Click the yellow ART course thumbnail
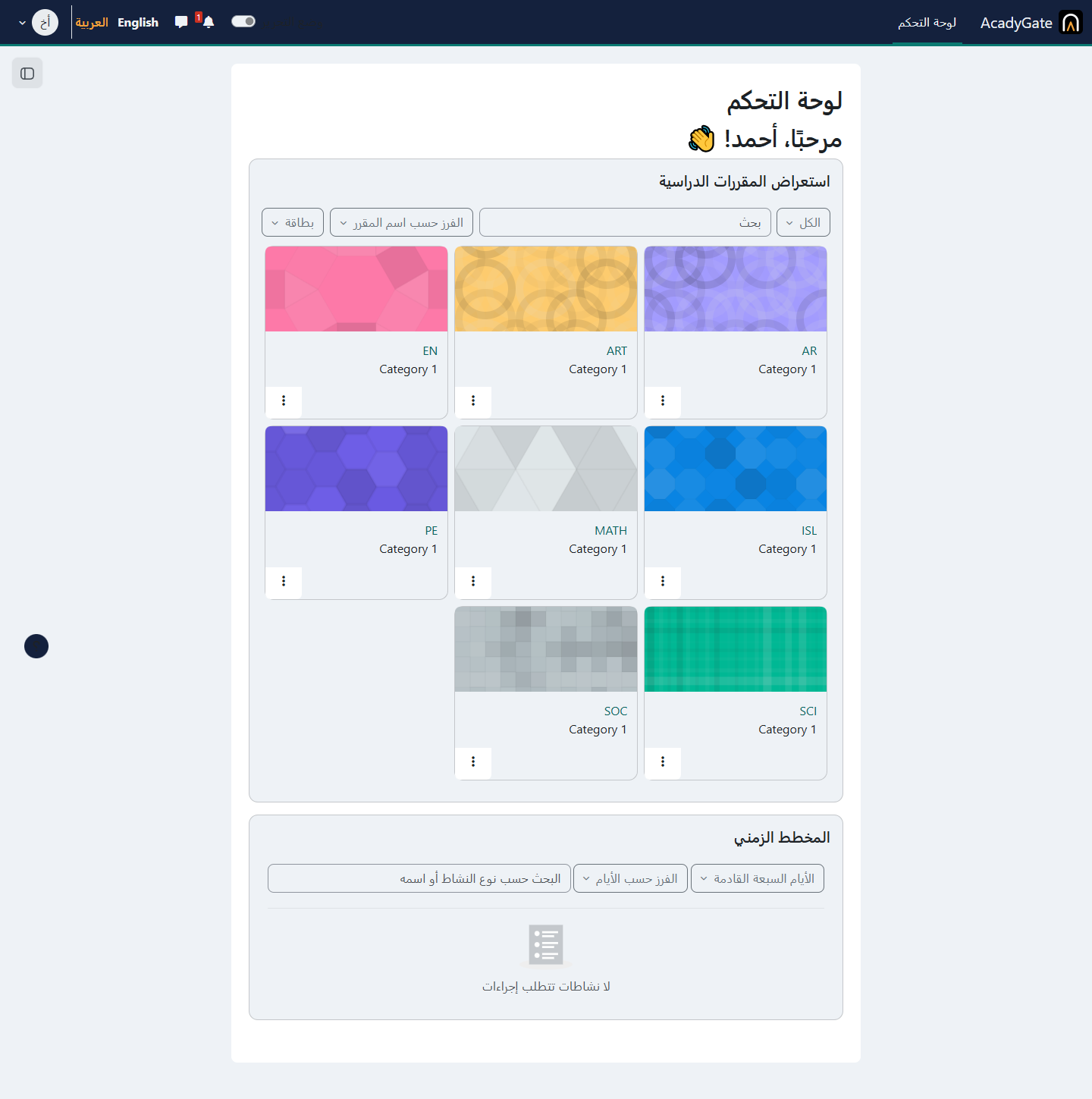The image size is (1092, 1099). pyautogui.click(x=546, y=289)
